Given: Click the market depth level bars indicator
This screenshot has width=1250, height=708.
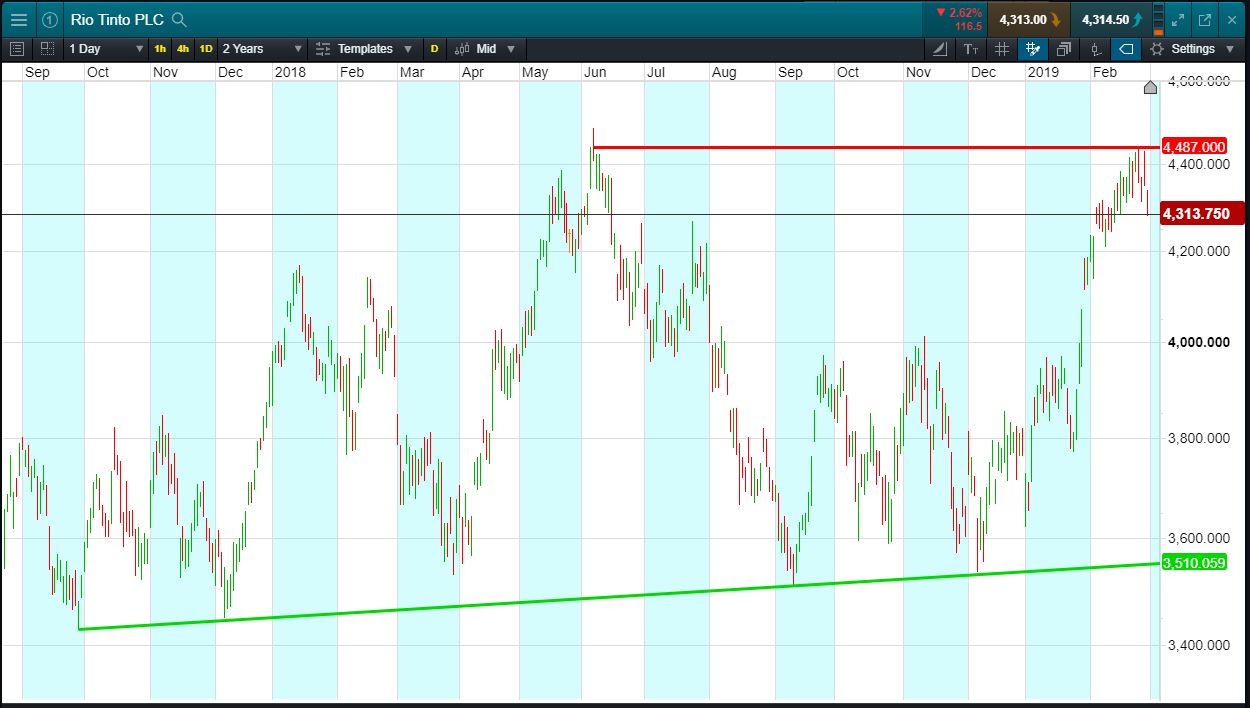Looking at the screenshot, I should [1158, 19].
